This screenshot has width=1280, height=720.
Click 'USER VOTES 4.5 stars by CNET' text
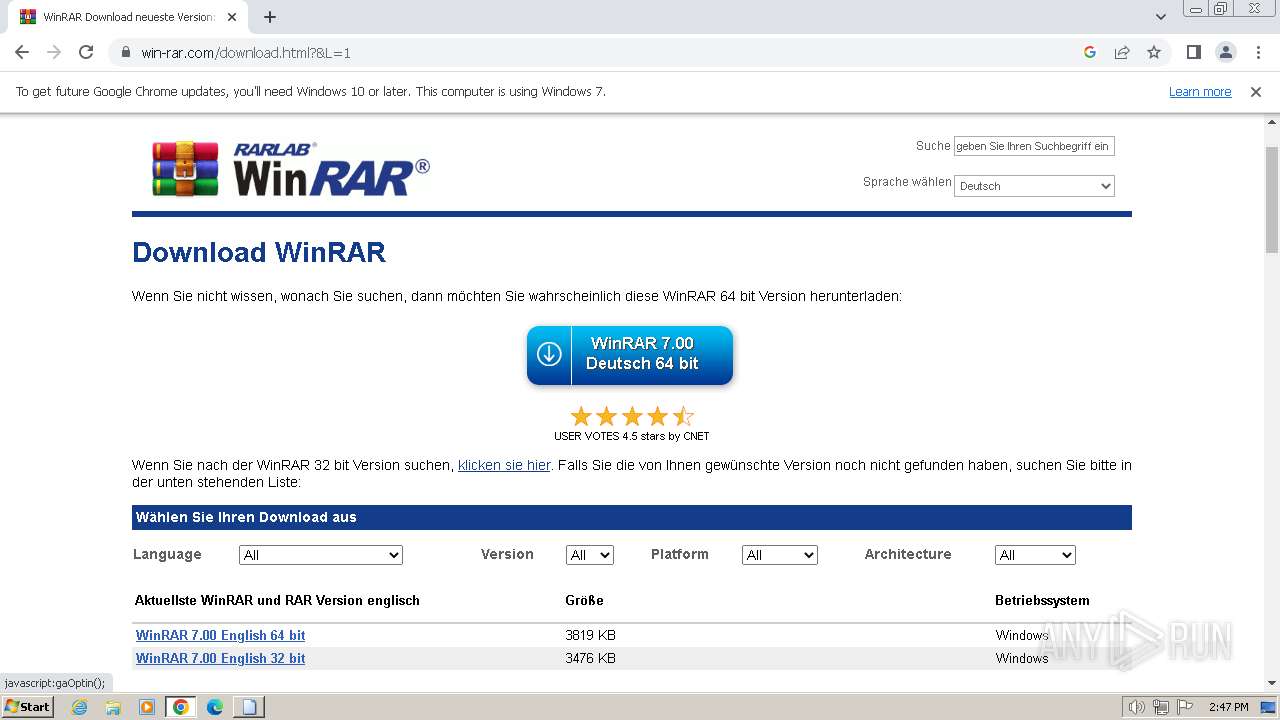pos(632,436)
